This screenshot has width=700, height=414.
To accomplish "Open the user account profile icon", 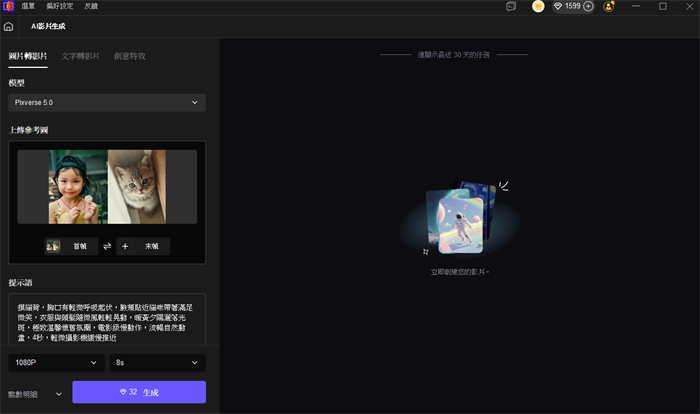I will pos(608,6).
